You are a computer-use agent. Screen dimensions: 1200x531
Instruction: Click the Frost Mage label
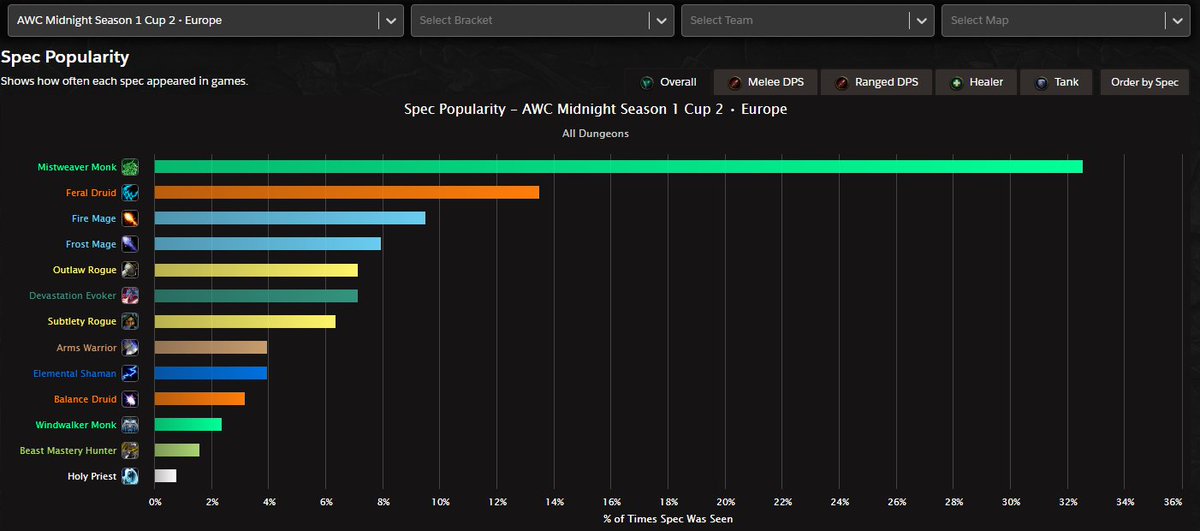[x=91, y=244]
